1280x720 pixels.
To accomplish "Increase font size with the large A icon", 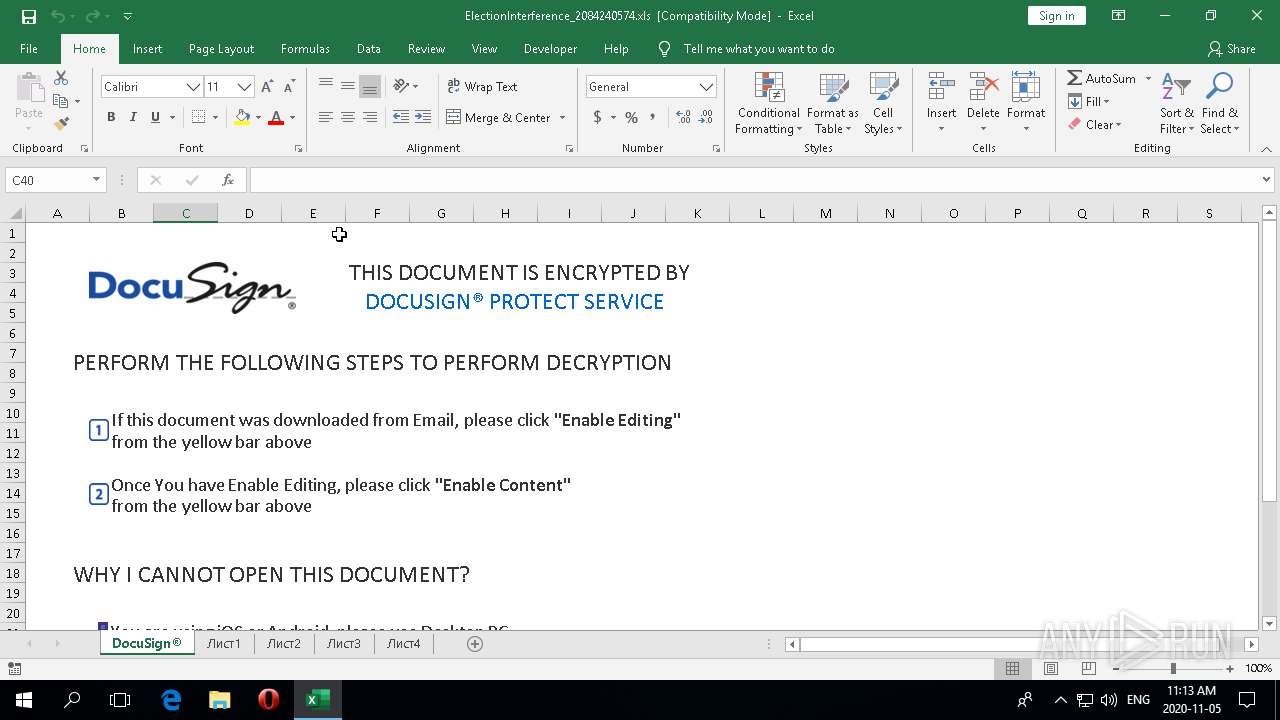I will coord(267,87).
